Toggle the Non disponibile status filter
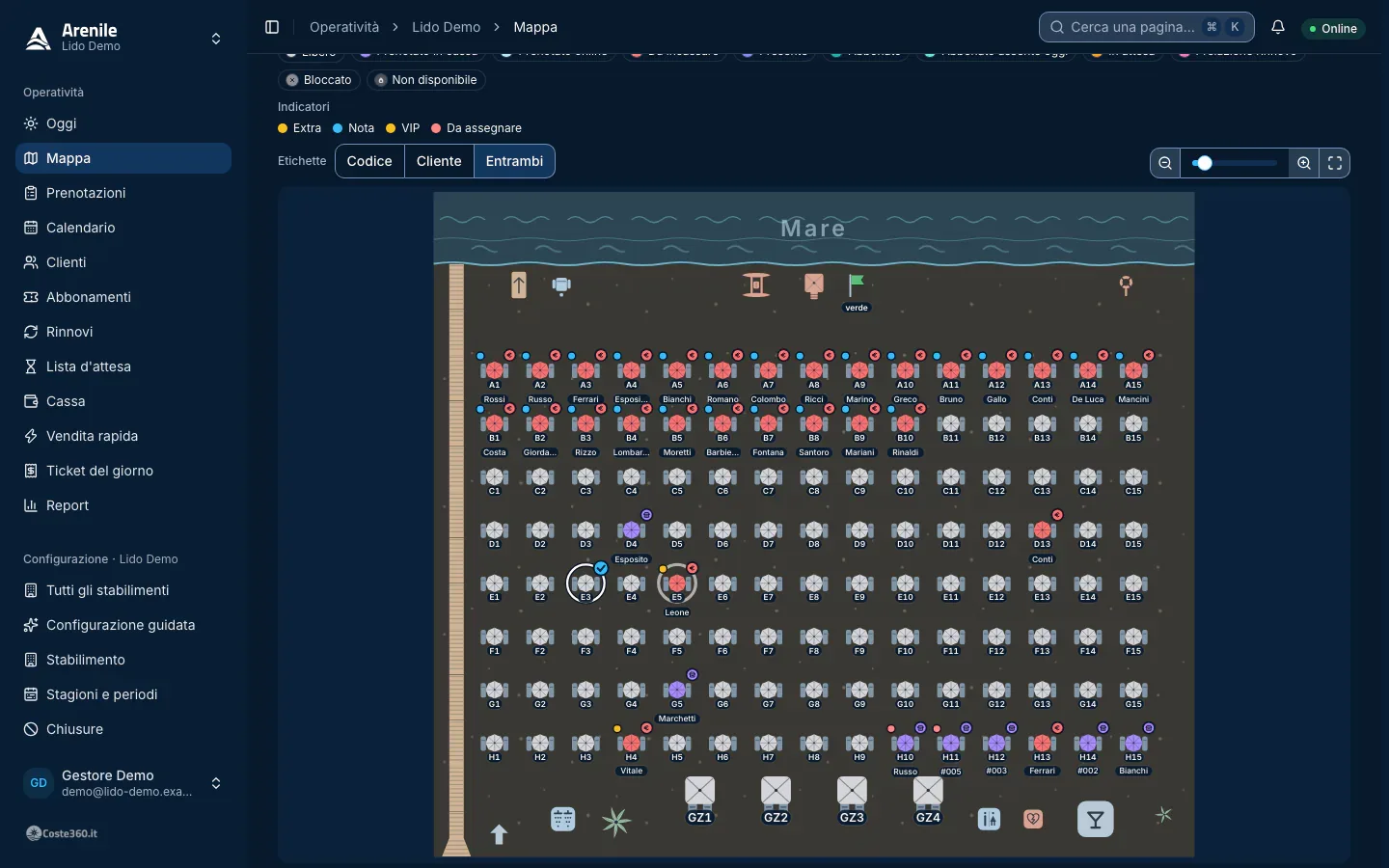 click(x=425, y=80)
